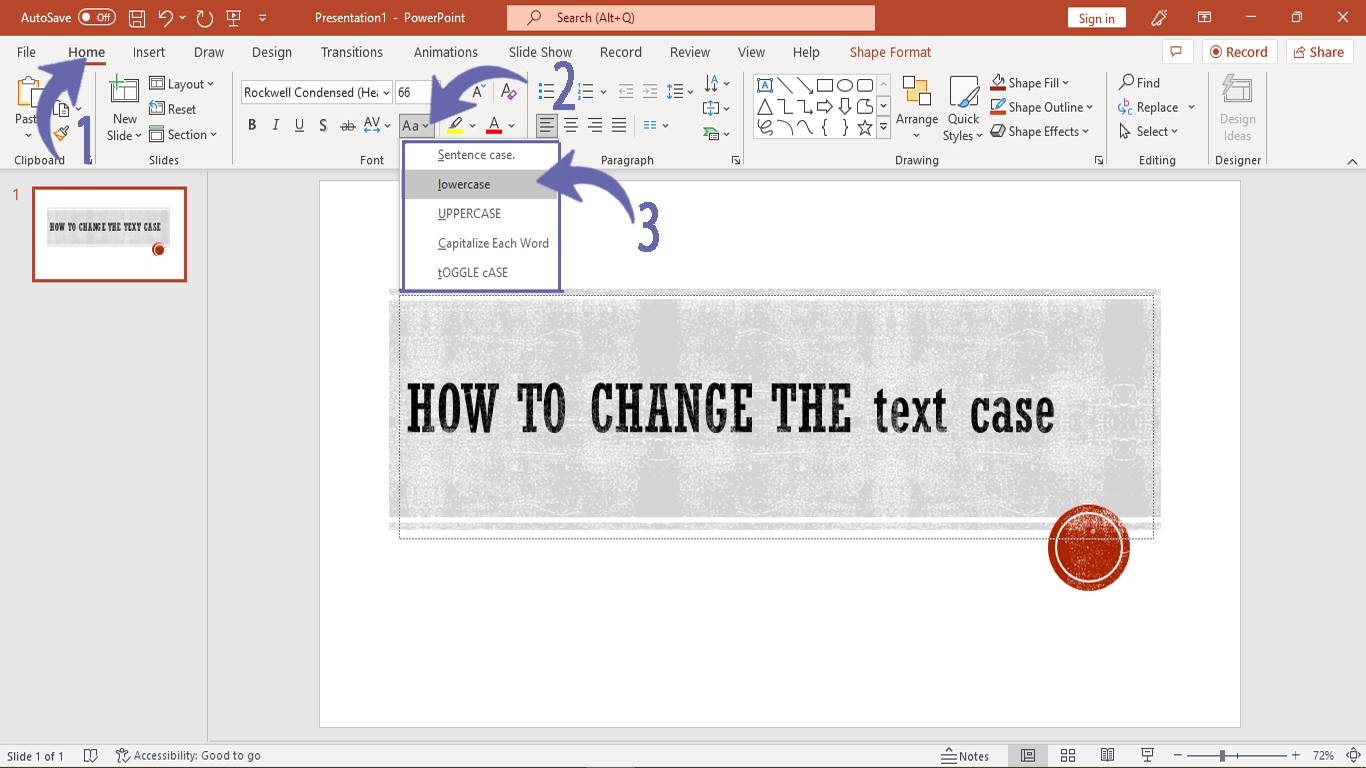Click the Record button

click(1240, 52)
